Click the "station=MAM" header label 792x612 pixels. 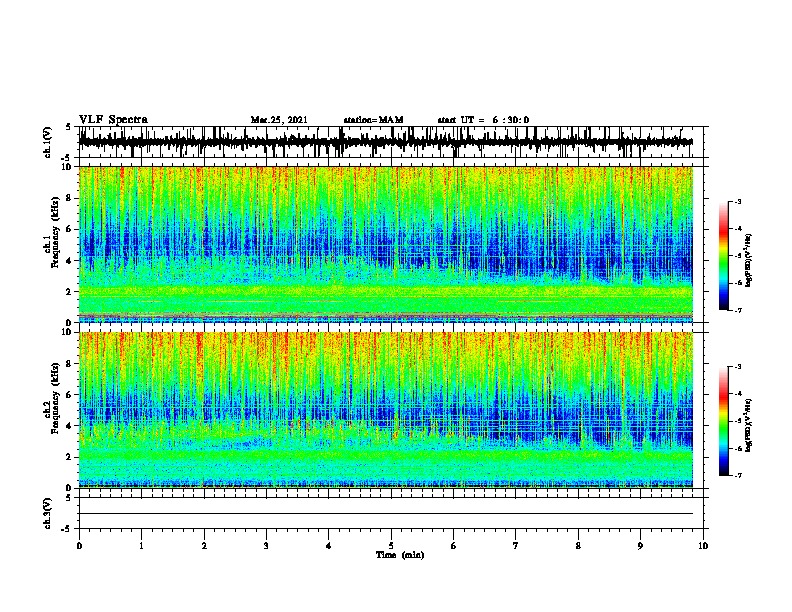coord(373,120)
